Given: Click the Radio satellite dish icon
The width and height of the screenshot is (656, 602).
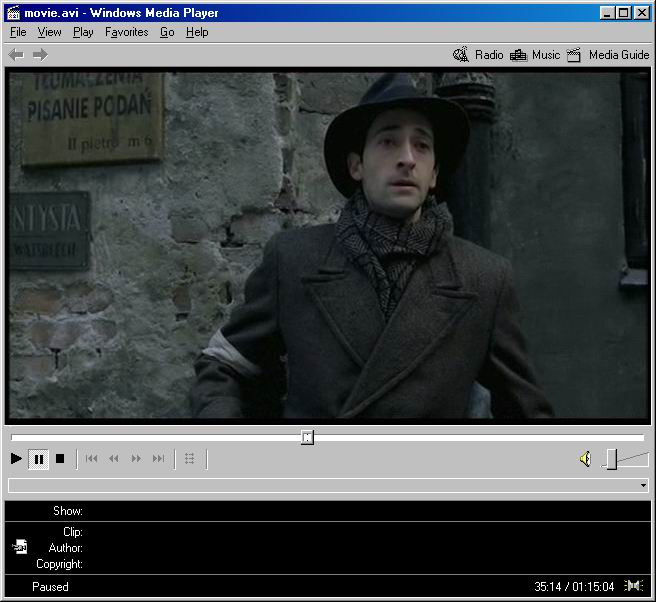Looking at the screenshot, I should coord(461,54).
